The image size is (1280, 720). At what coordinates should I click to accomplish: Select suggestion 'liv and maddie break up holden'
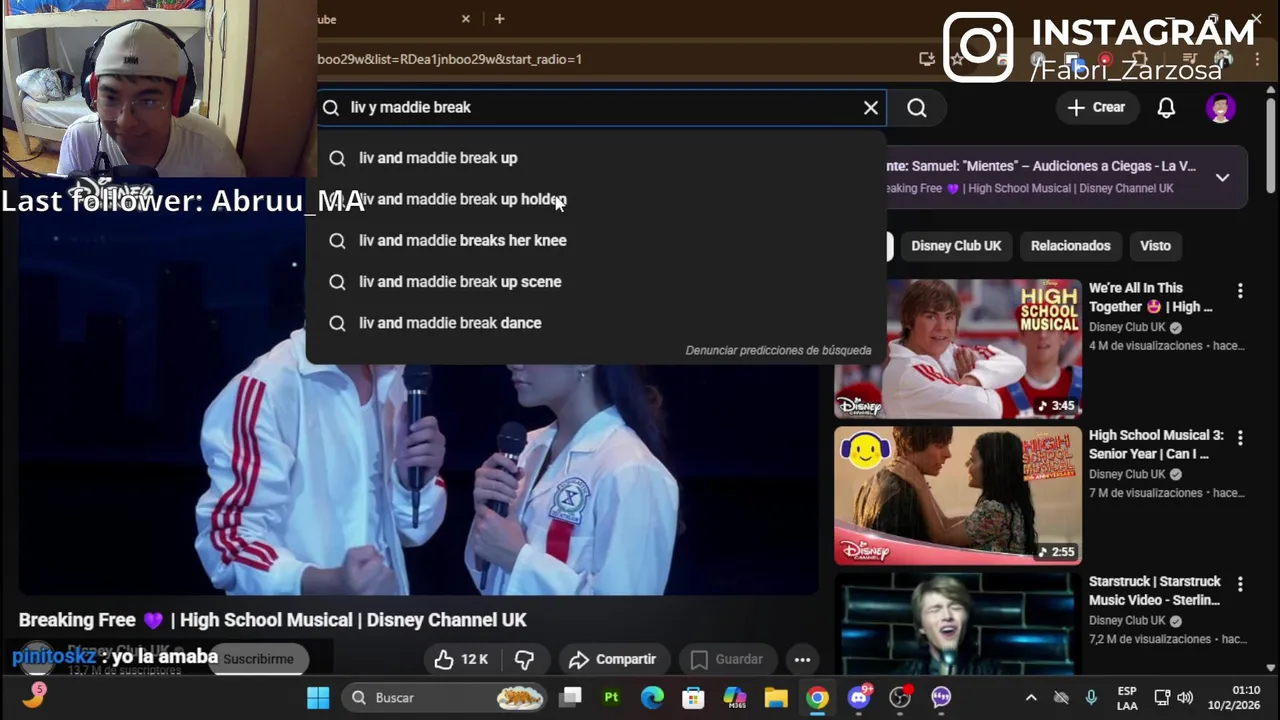coord(596,199)
